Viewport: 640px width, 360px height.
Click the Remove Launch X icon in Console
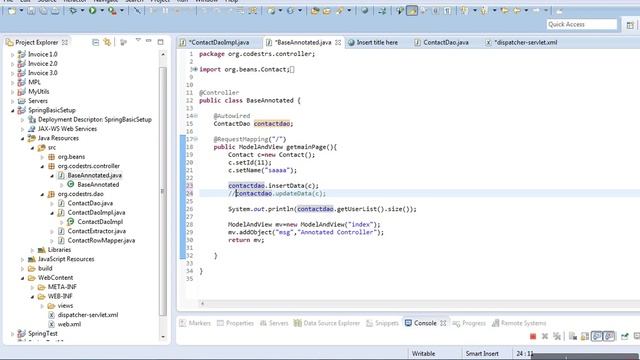pyautogui.click(x=545, y=336)
